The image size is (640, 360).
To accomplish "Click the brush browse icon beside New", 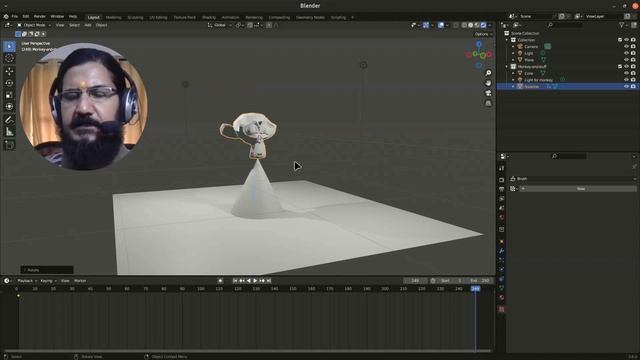I will tap(513, 189).
